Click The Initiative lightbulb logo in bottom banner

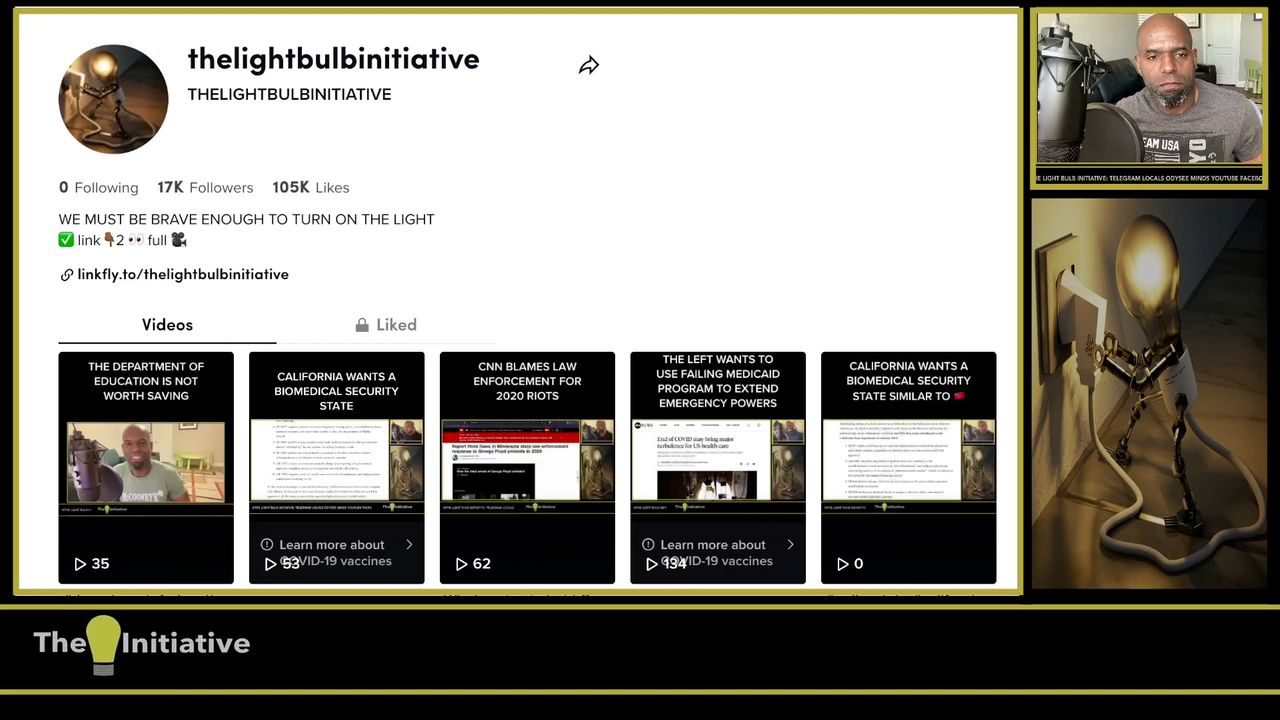(x=104, y=644)
